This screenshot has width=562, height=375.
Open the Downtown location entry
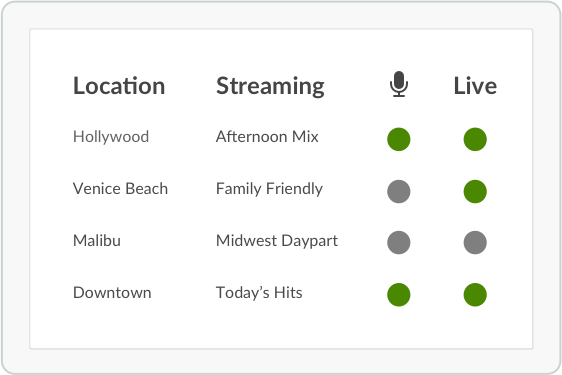(x=112, y=293)
